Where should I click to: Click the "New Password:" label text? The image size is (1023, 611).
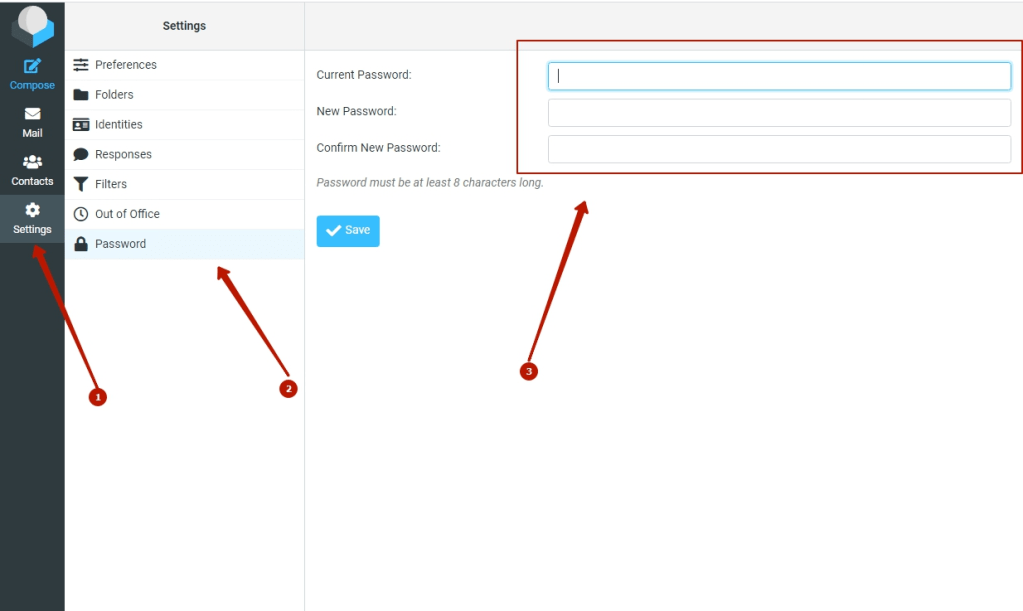click(356, 111)
